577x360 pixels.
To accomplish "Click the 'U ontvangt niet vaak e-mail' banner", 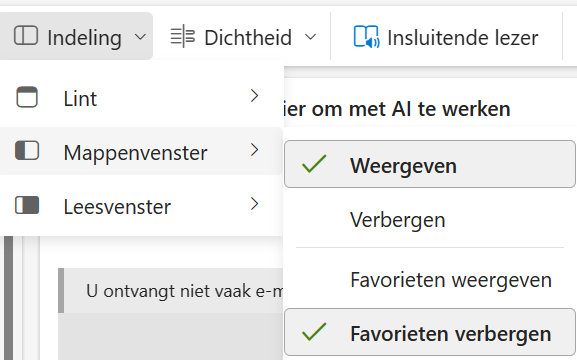I will [171, 291].
